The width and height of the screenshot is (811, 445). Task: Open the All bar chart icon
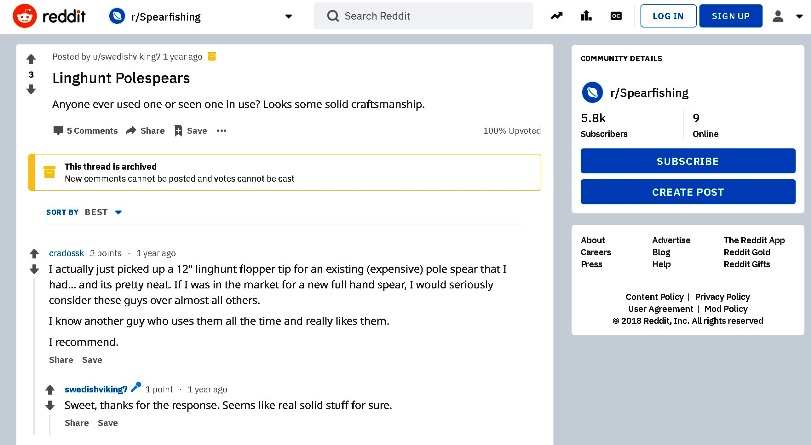586,16
